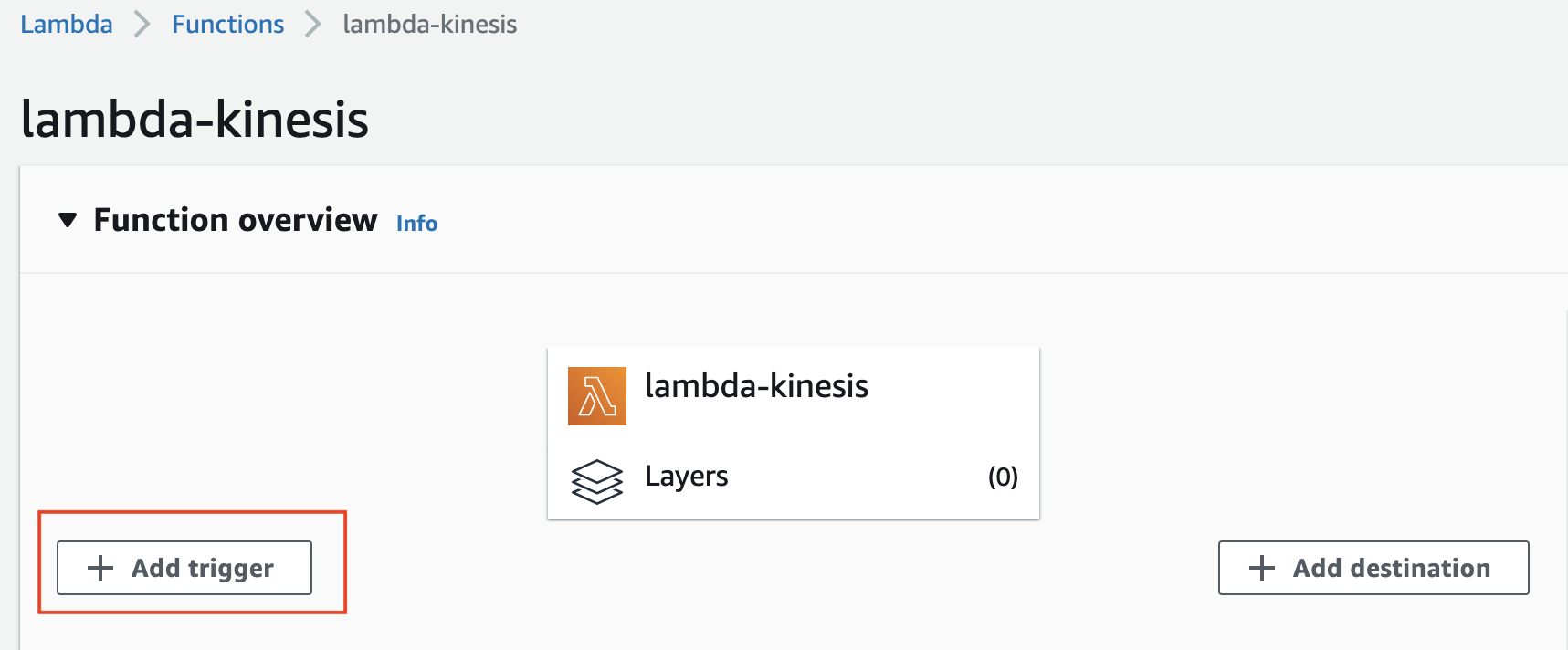This screenshot has width=1568, height=650.
Task: Open the Lambda breadcrumb link
Action: coord(67,24)
